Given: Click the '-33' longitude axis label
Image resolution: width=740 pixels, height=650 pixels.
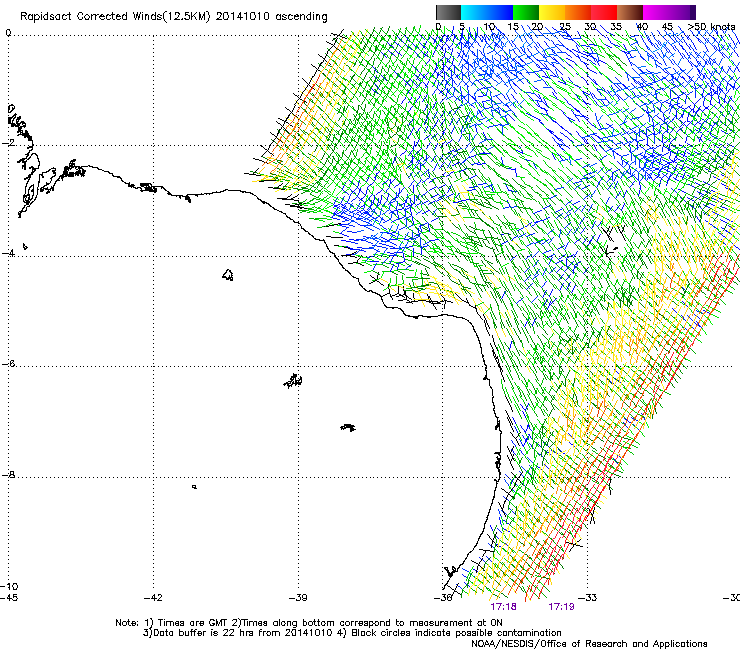Looking at the screenshot, I should pyautogui.click(x=588, y=598).
